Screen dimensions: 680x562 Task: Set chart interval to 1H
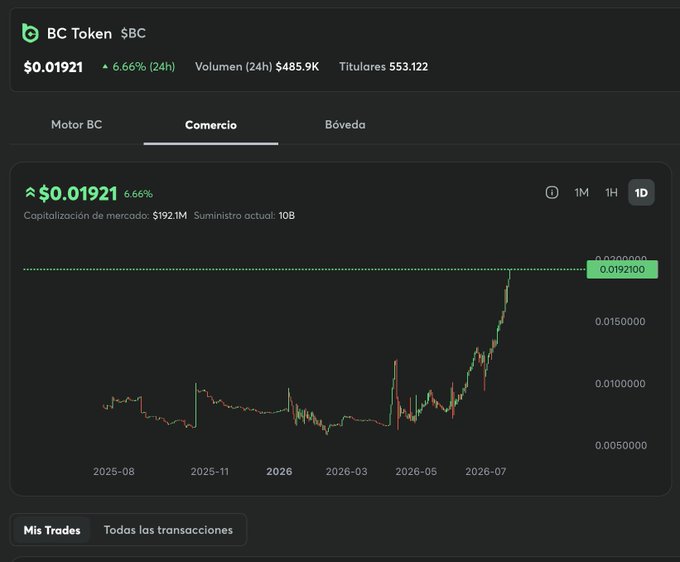pyautogui.click(x=611, y=193)
